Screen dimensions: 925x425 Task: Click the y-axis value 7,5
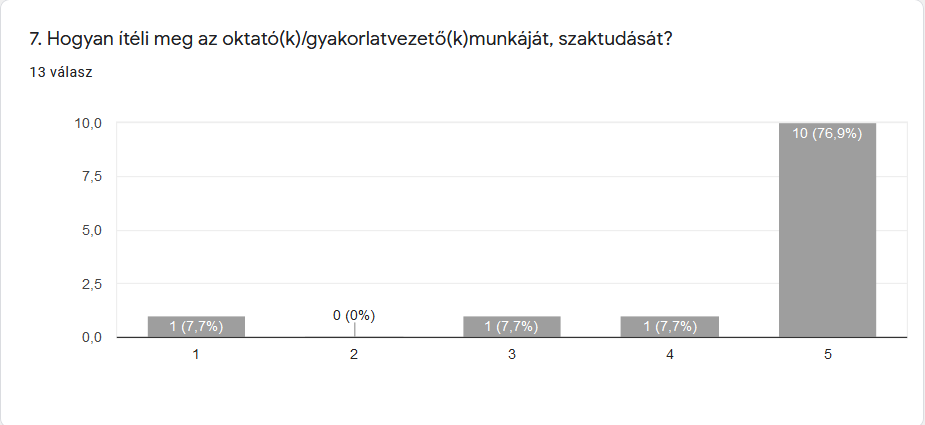coord(91,177)
